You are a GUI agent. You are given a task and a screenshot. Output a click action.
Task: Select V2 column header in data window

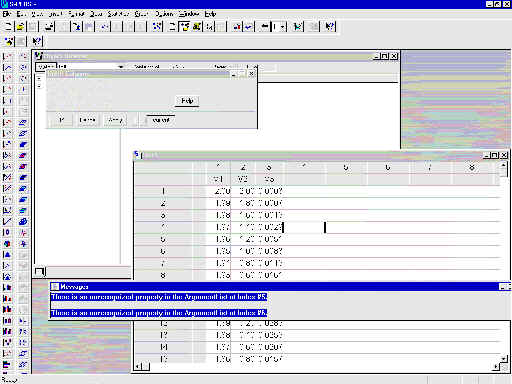coord(242,179)
